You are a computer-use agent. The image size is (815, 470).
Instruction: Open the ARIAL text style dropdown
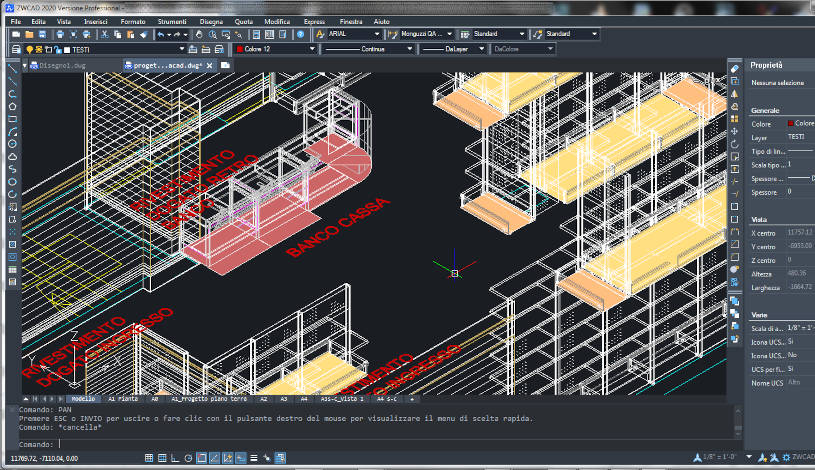tap(353, 34)
